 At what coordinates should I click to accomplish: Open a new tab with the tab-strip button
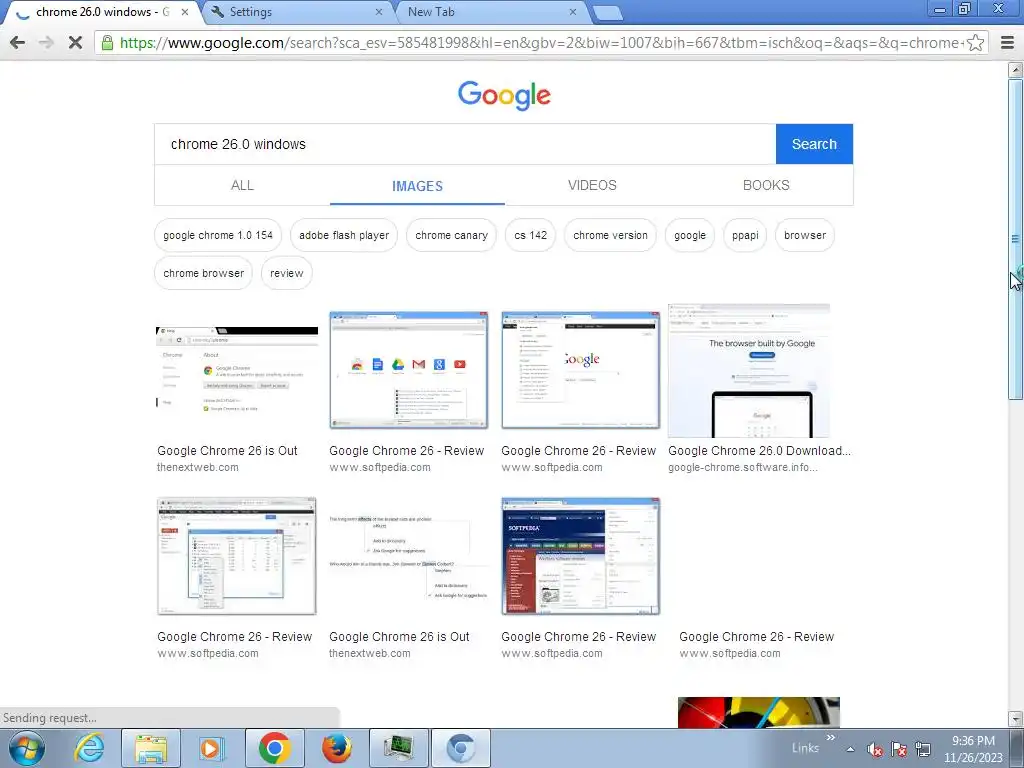tap(607, 12)
